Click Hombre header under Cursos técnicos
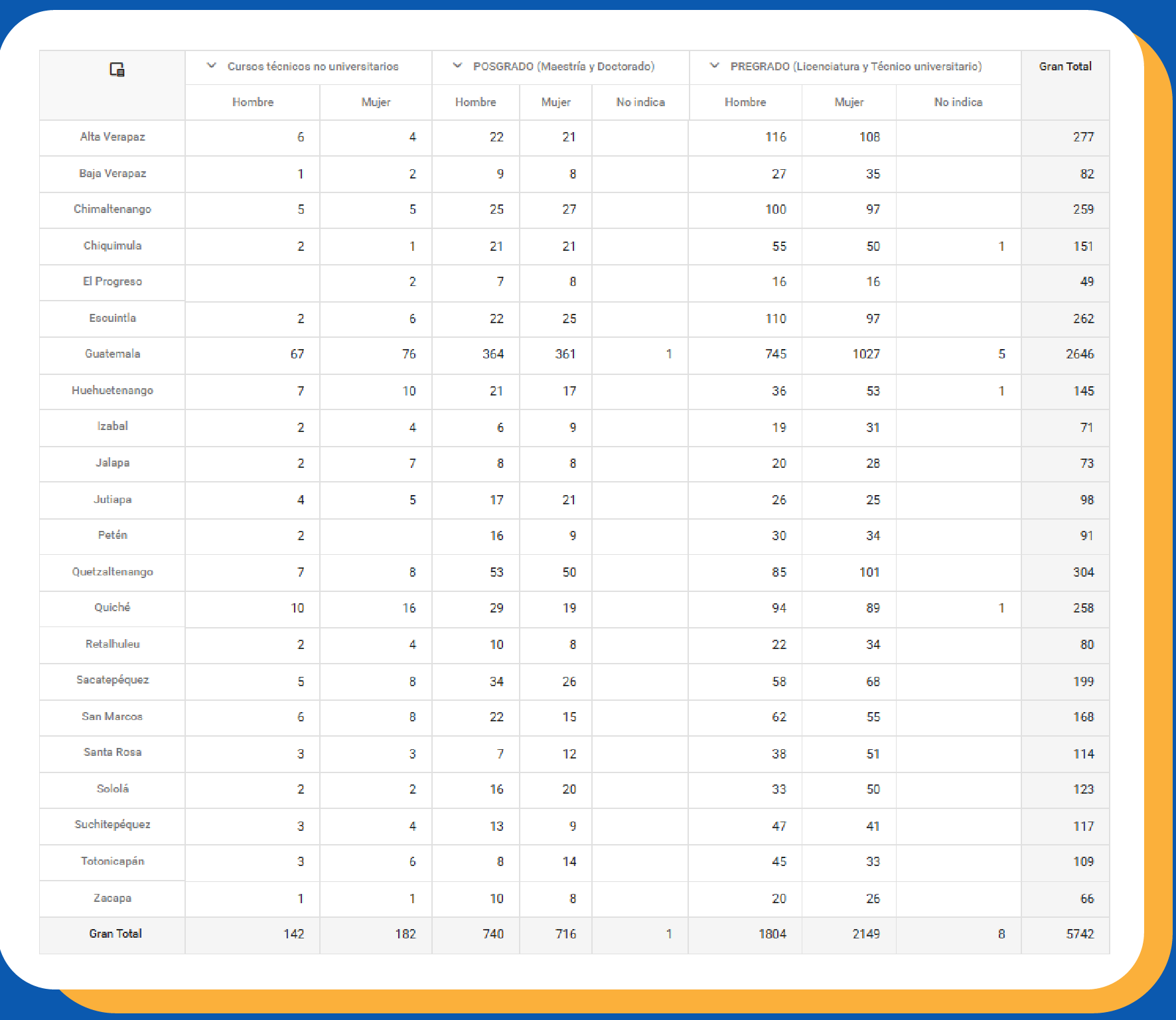Image resolution: width=1176 pixels, height=1020 pixels. point(253,102)
